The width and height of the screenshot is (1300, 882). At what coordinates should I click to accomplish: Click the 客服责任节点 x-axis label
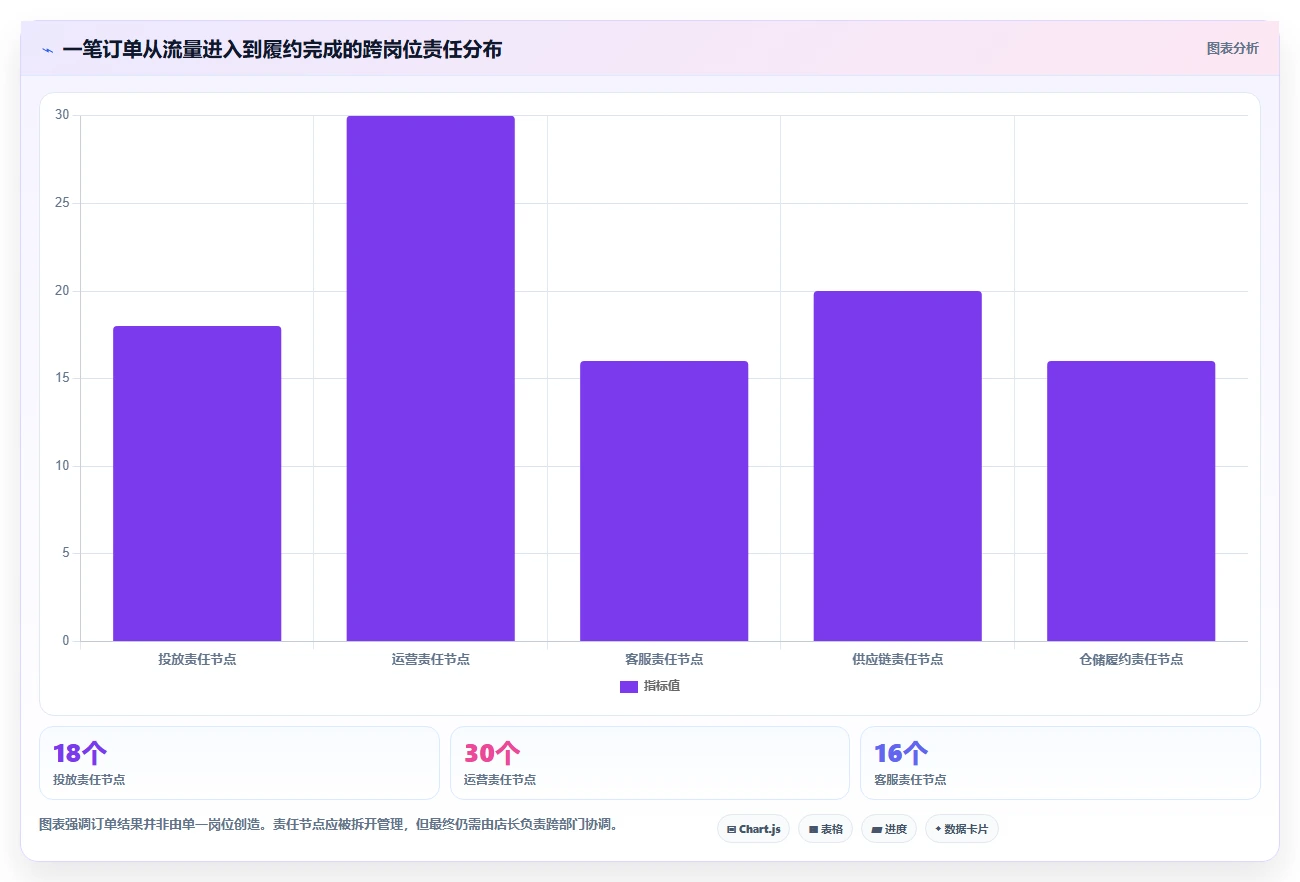pos(664,660)
